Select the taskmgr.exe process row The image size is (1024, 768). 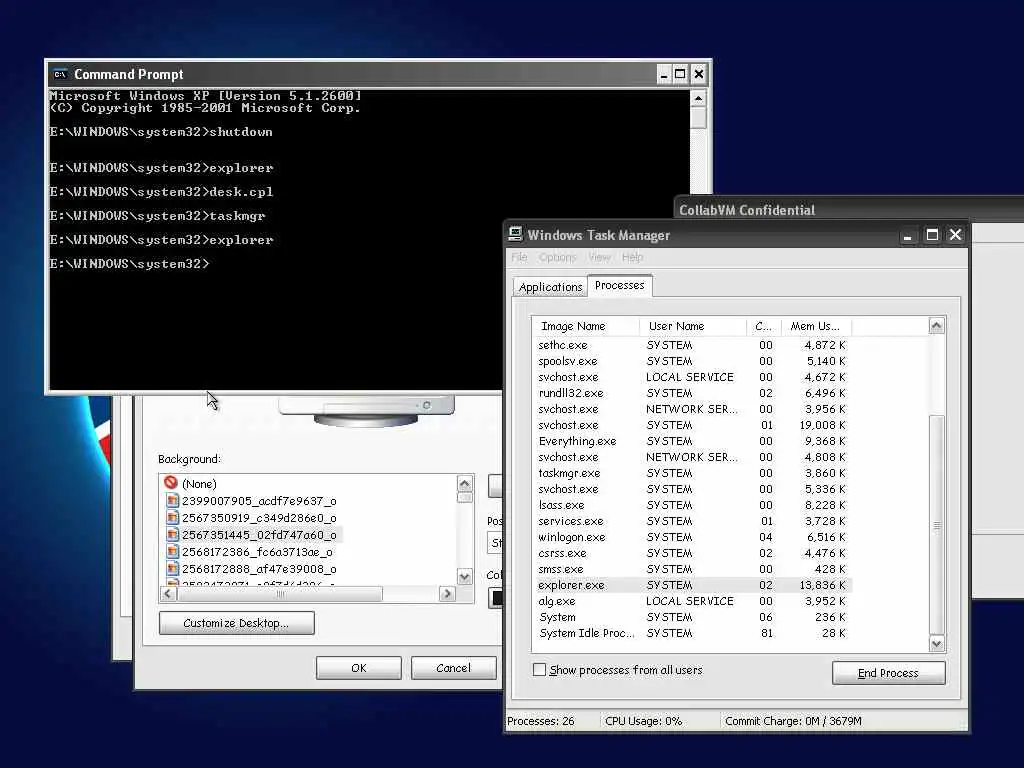[692, 473]
